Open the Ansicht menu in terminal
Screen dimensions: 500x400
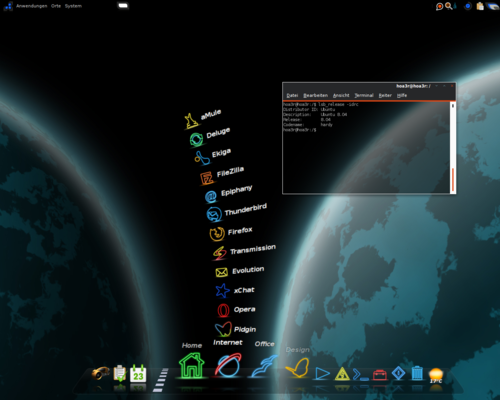click(341, 95)
